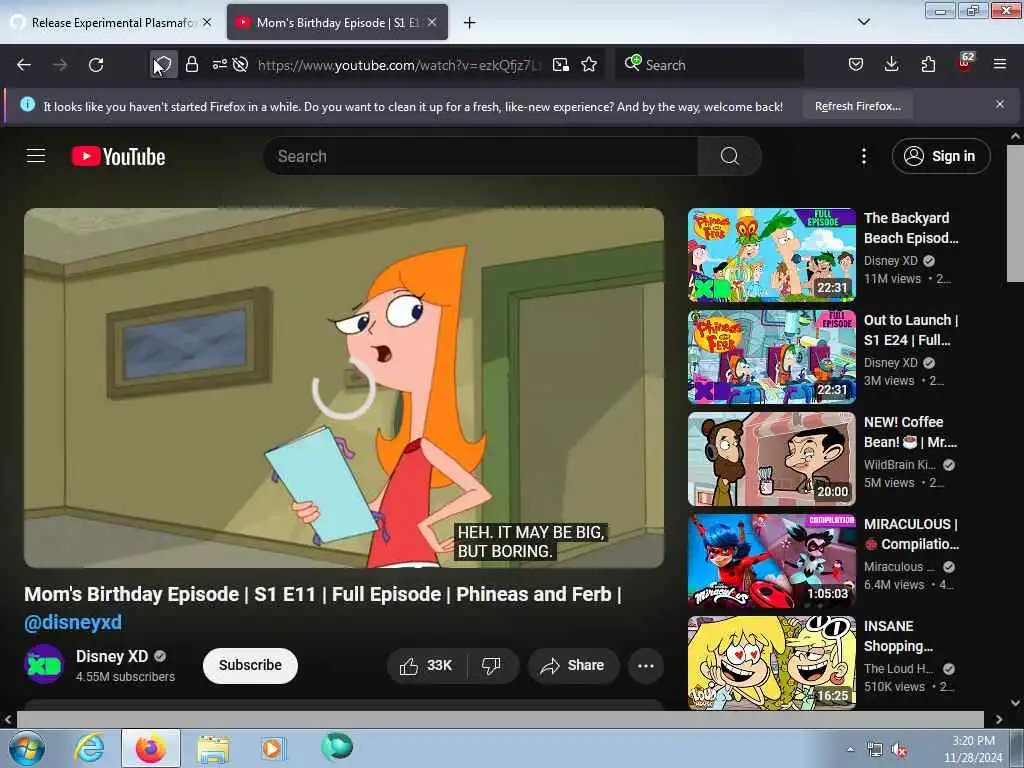This screenshot has height=768, width=1024.
Task: Click the YouTube search magnifier button
Action: [729, 156]
